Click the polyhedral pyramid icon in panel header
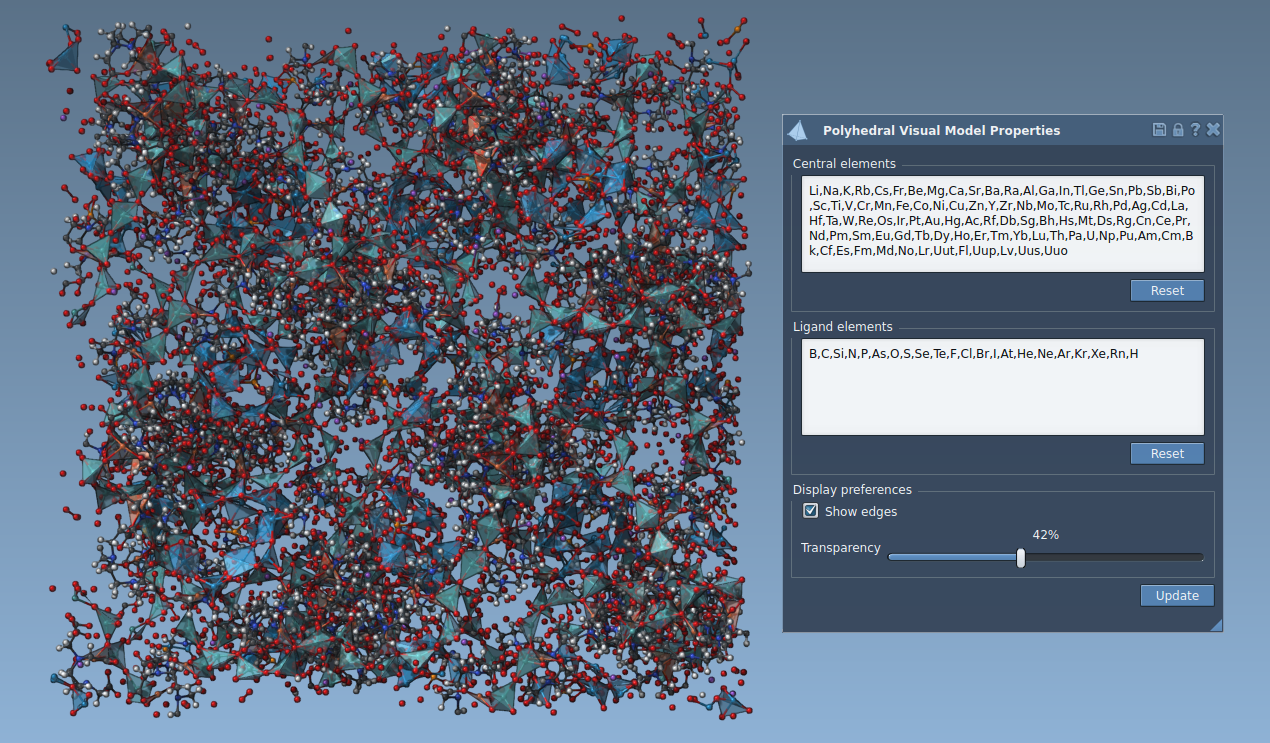1270x743 pixels. click(798, 131)
